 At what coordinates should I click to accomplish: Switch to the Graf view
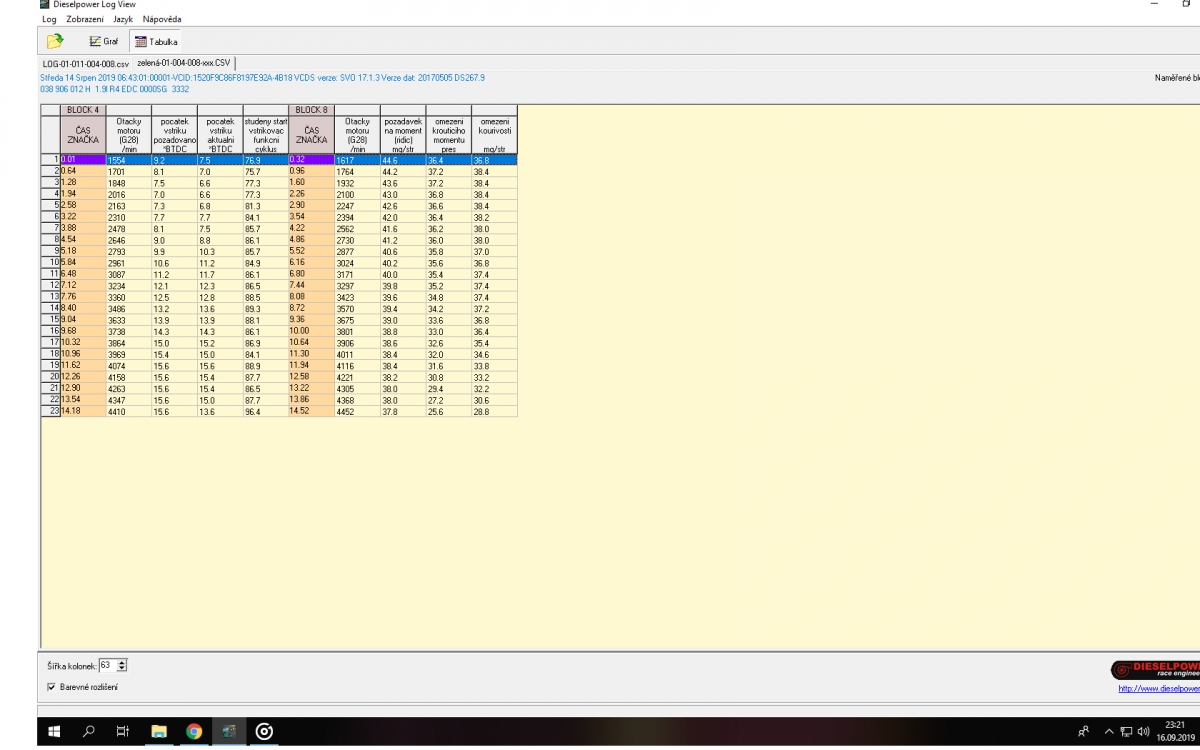coord(104,41)
